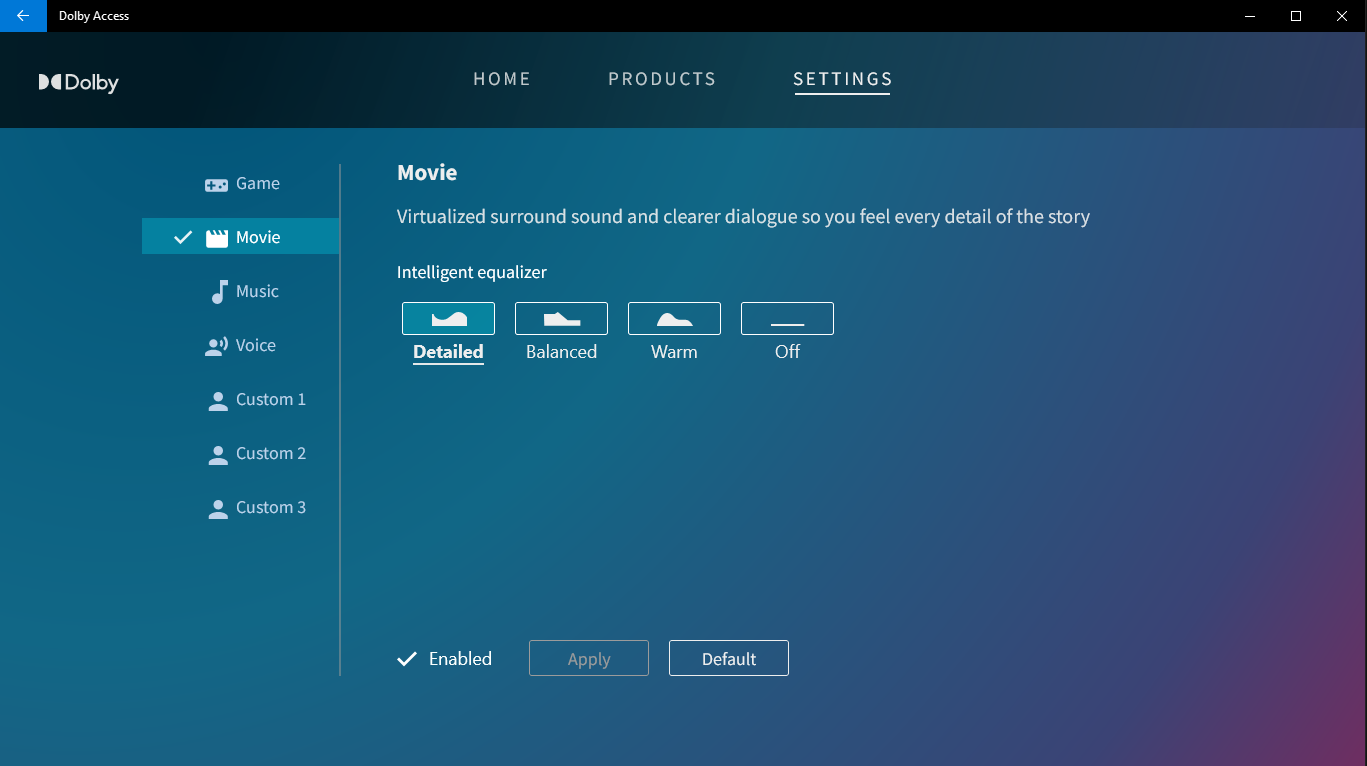1367x766 pixels.
Task: Open the Custom 3 person icon
Action: (x=217, y=508)
